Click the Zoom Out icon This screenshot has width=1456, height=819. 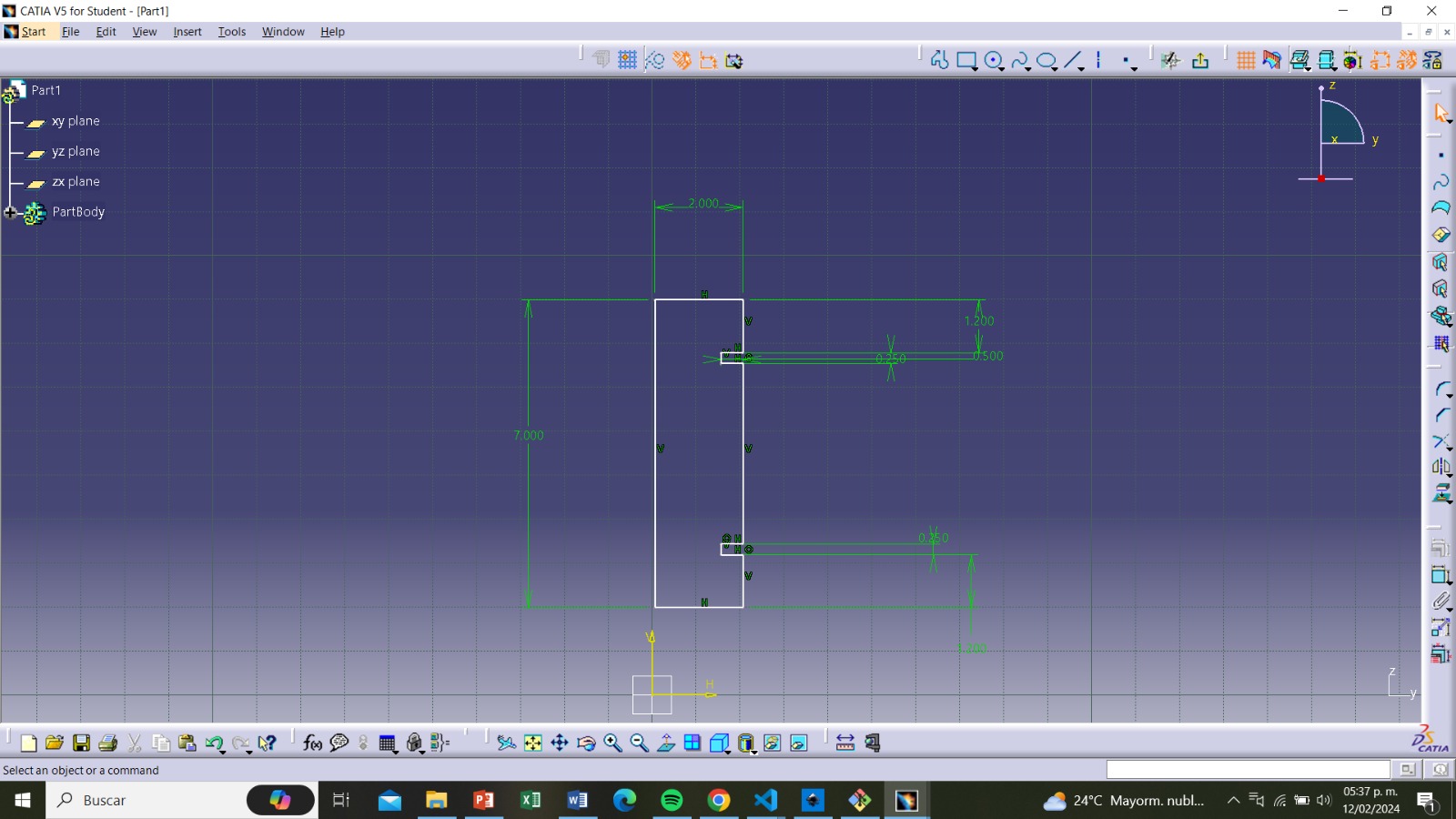pos(639,743)
